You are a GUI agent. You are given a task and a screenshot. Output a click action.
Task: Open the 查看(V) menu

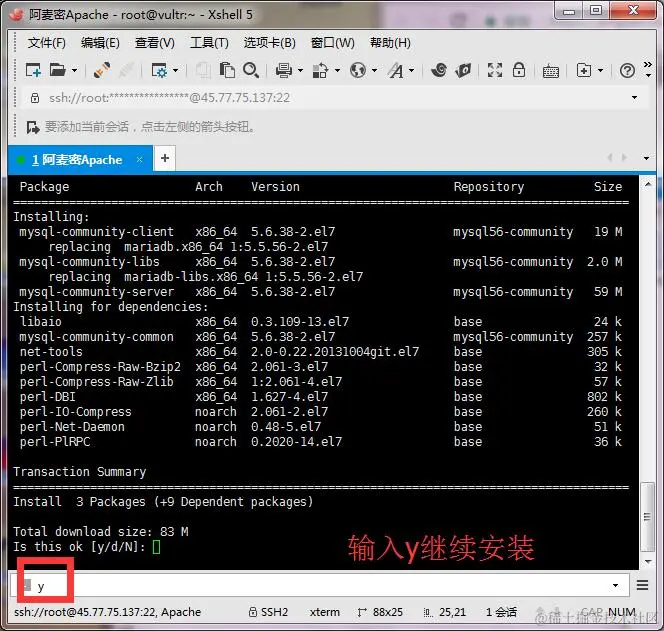click(155, 43)
